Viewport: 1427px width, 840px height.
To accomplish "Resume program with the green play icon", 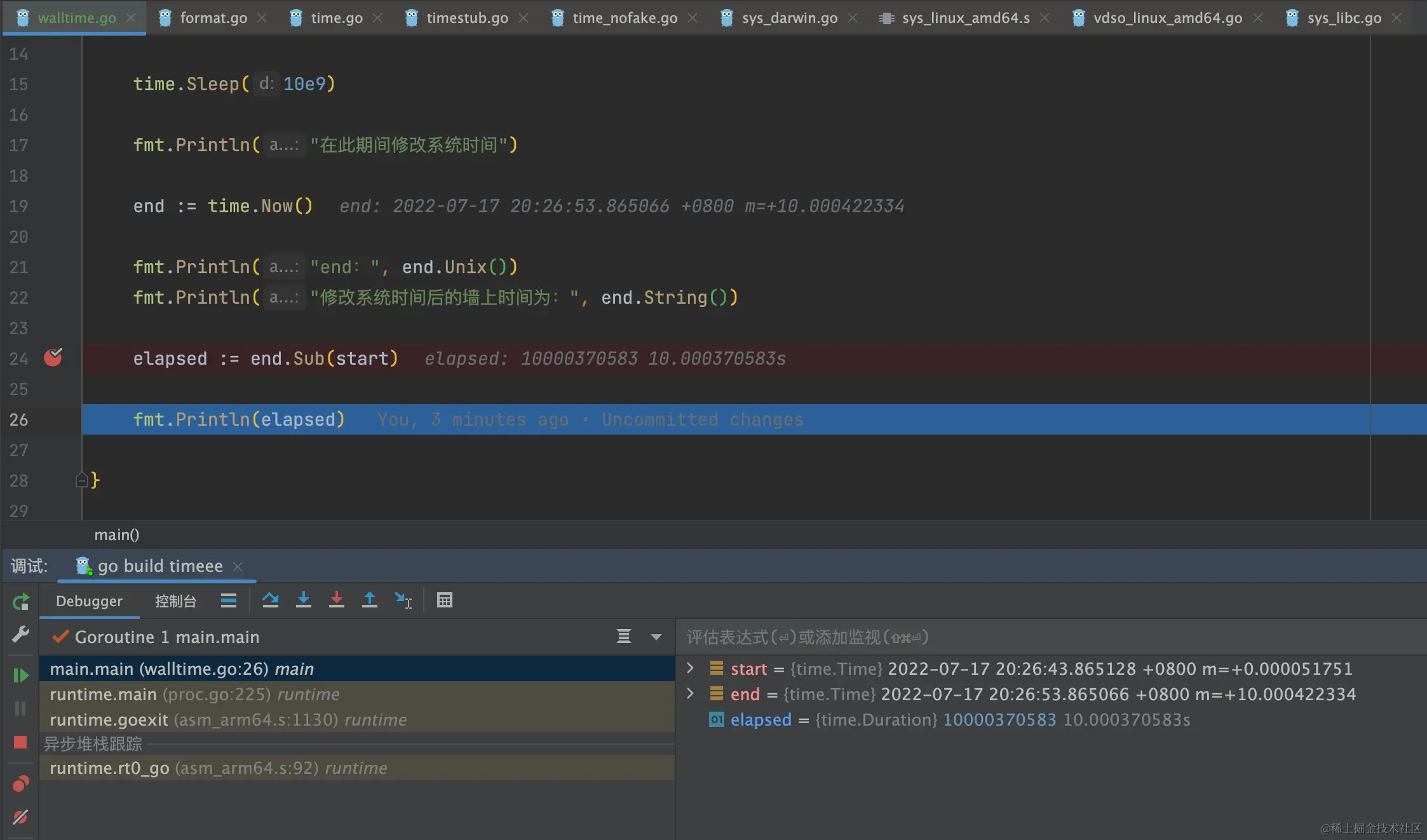I will pos(20,675).
